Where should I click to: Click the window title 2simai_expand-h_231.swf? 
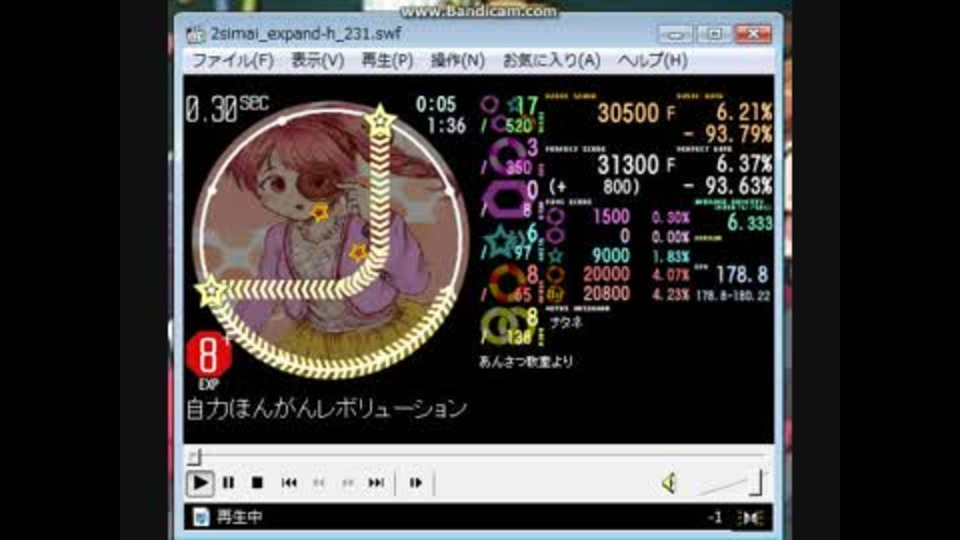click(x=306, y=34)
